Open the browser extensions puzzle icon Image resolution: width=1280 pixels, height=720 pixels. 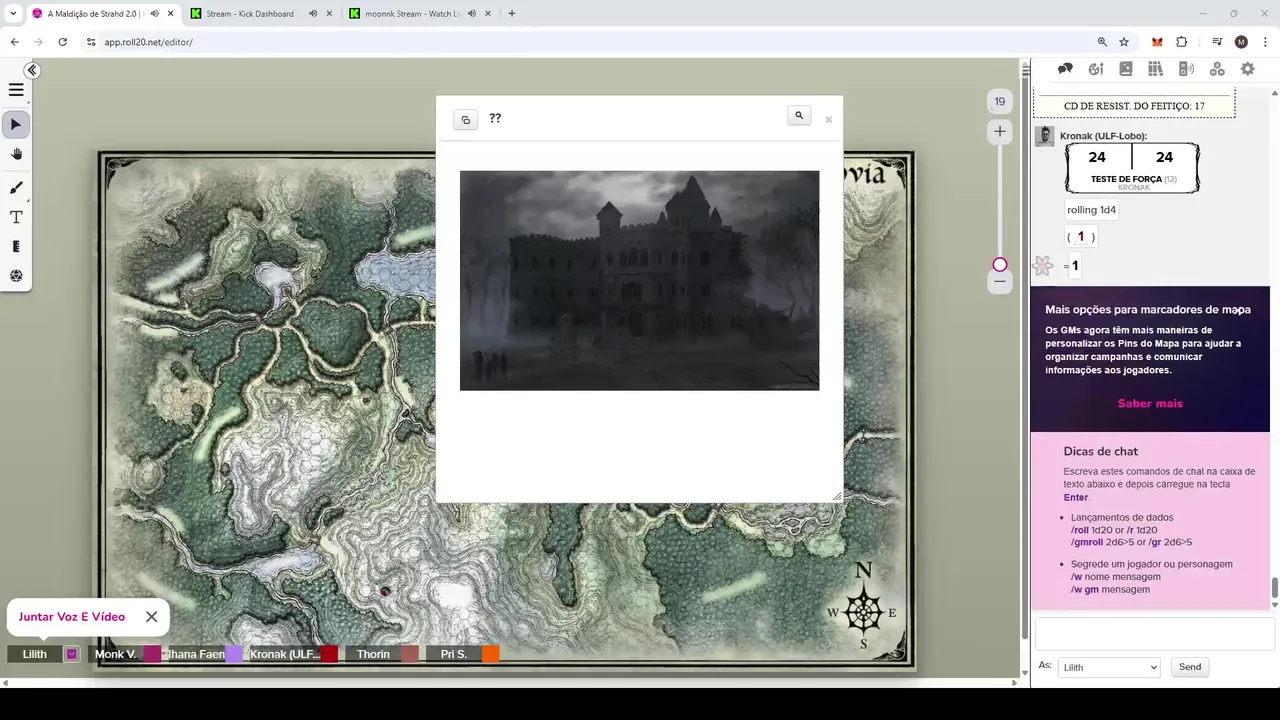pyautogui.click(x=1182, y=42)
